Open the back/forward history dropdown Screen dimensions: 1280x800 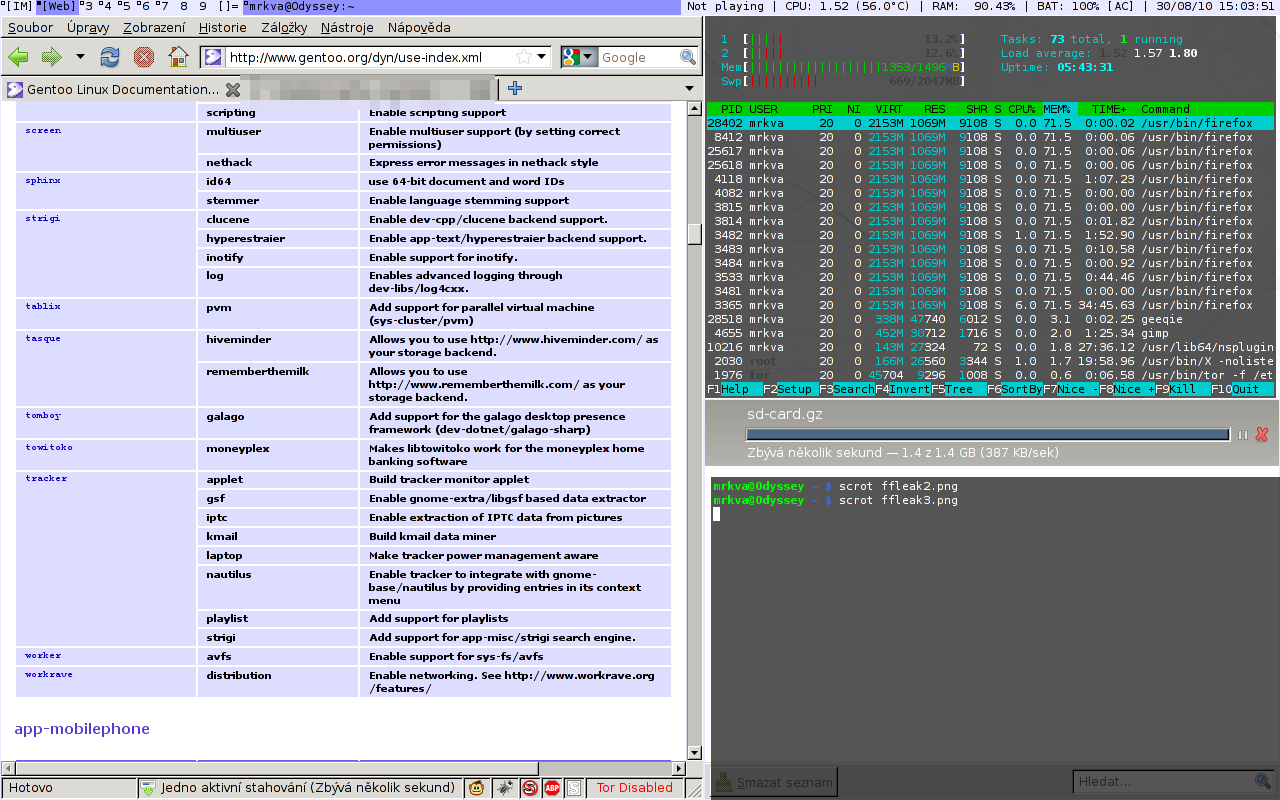click(80, 57)
